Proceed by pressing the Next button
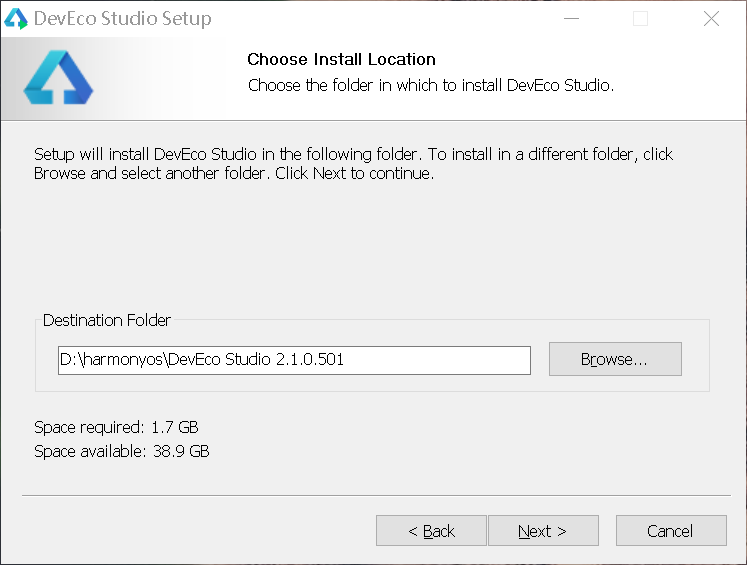 543,531
